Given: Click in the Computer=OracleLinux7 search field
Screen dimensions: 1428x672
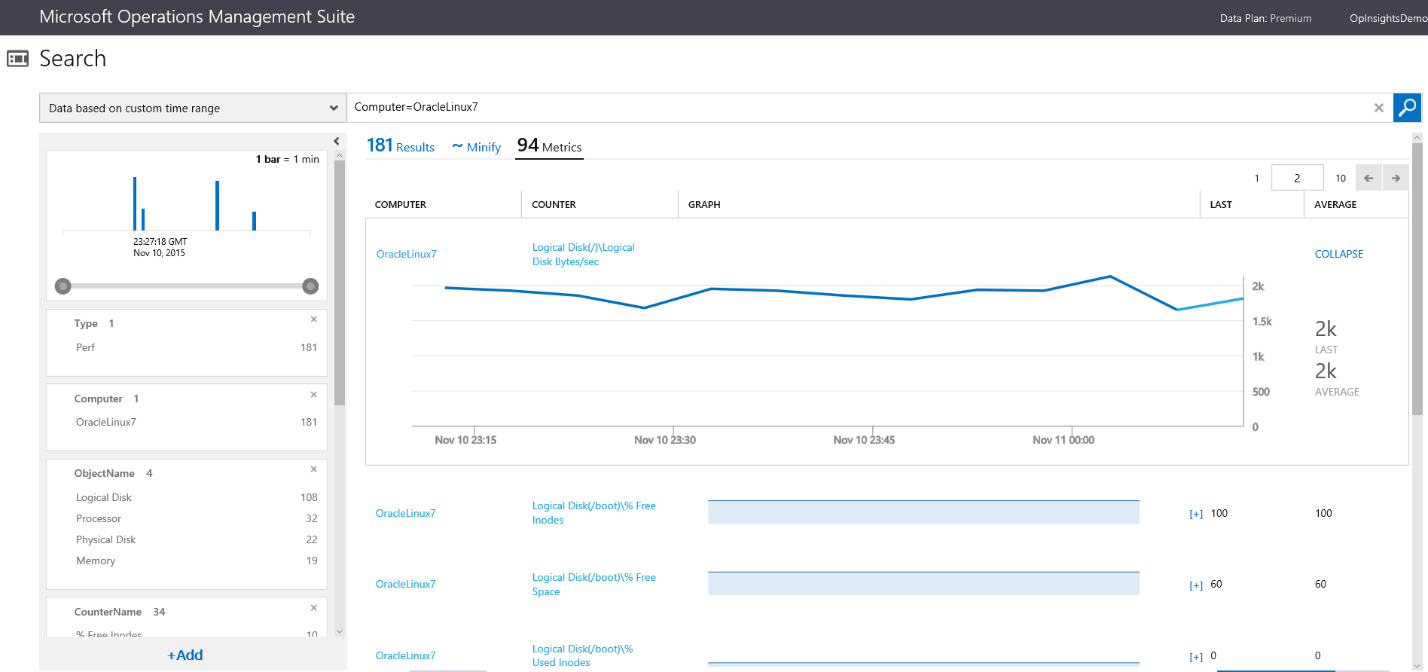Looking at the screenshot, I should (x=858, y=107).
